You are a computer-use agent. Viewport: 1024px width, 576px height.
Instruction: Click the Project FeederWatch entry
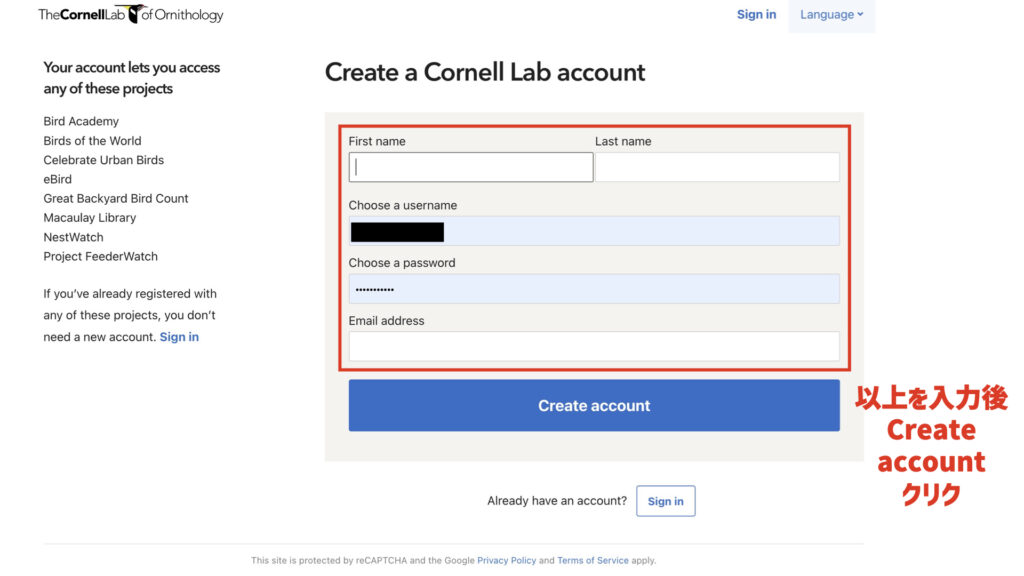(101, 257)
